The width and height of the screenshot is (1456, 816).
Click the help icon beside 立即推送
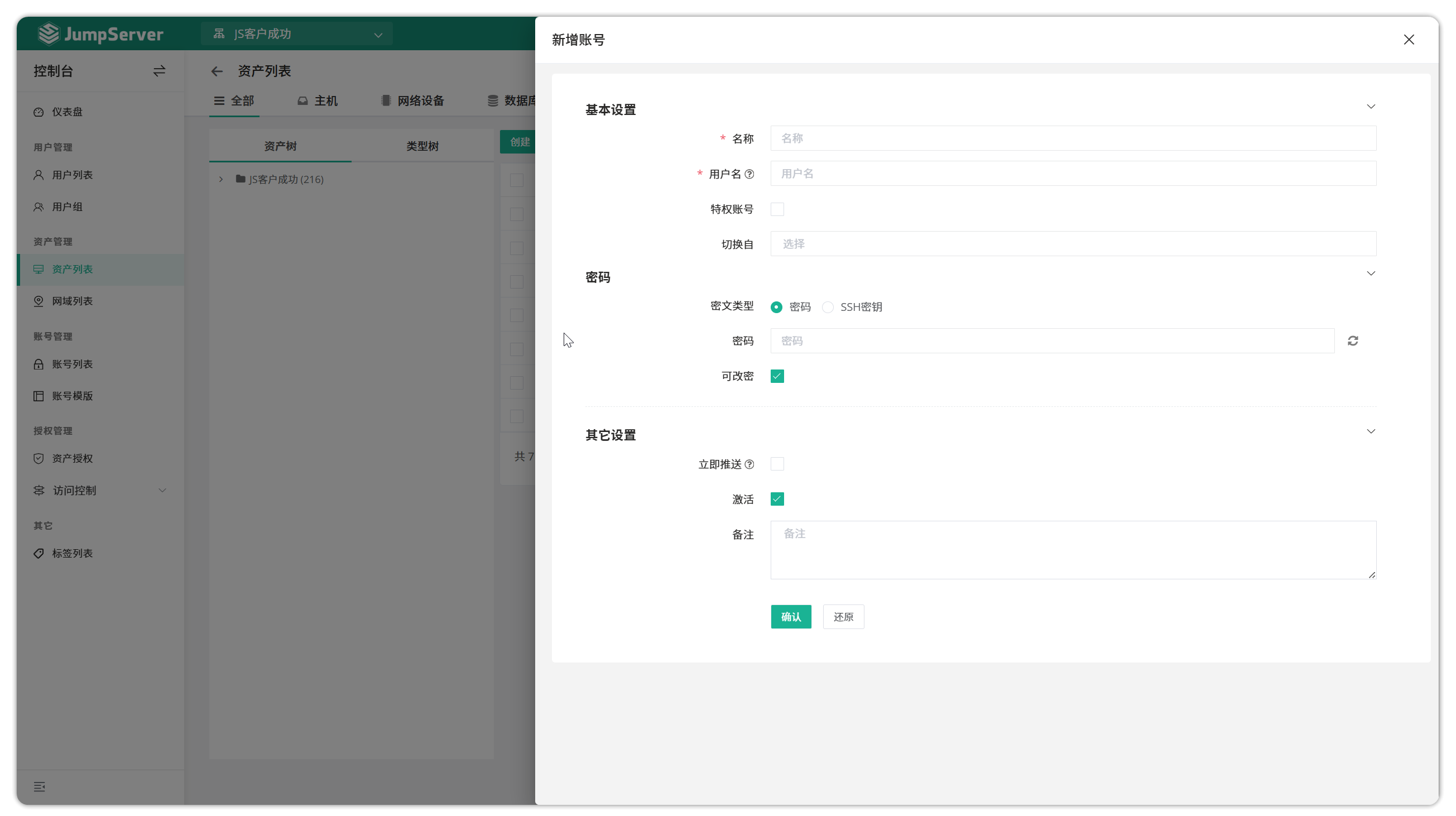click(x=749, y=464)
